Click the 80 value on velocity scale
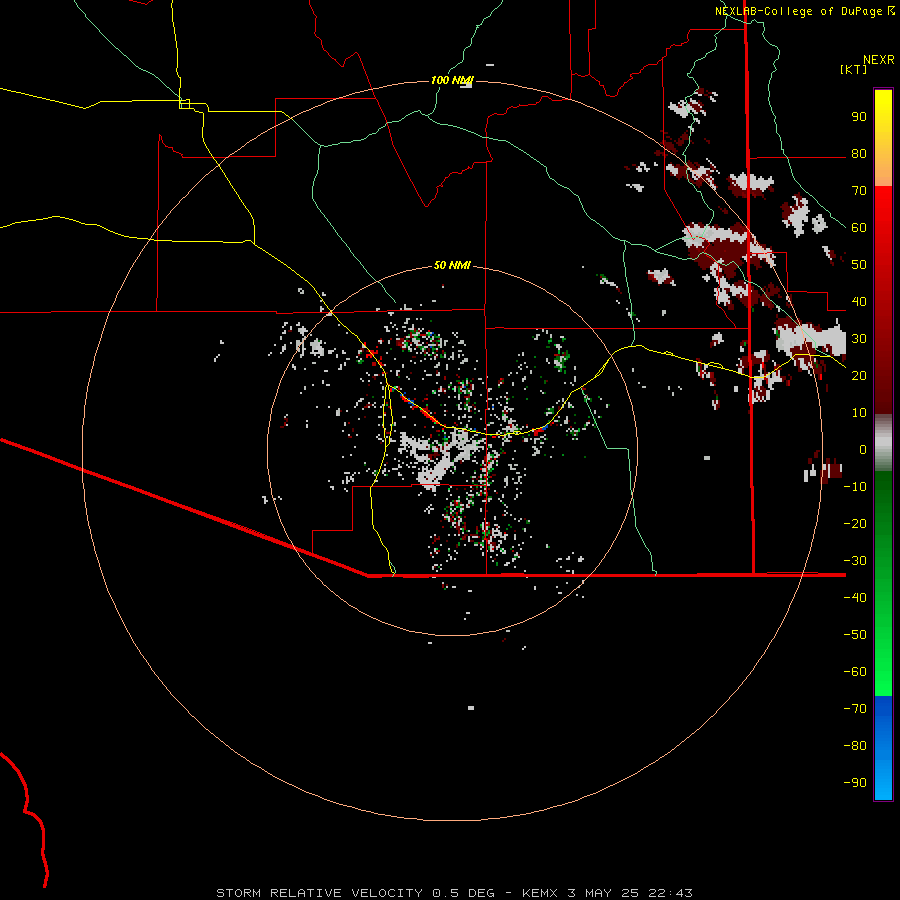Viewport: 900px width, 900px height. [x=859, y=153]
